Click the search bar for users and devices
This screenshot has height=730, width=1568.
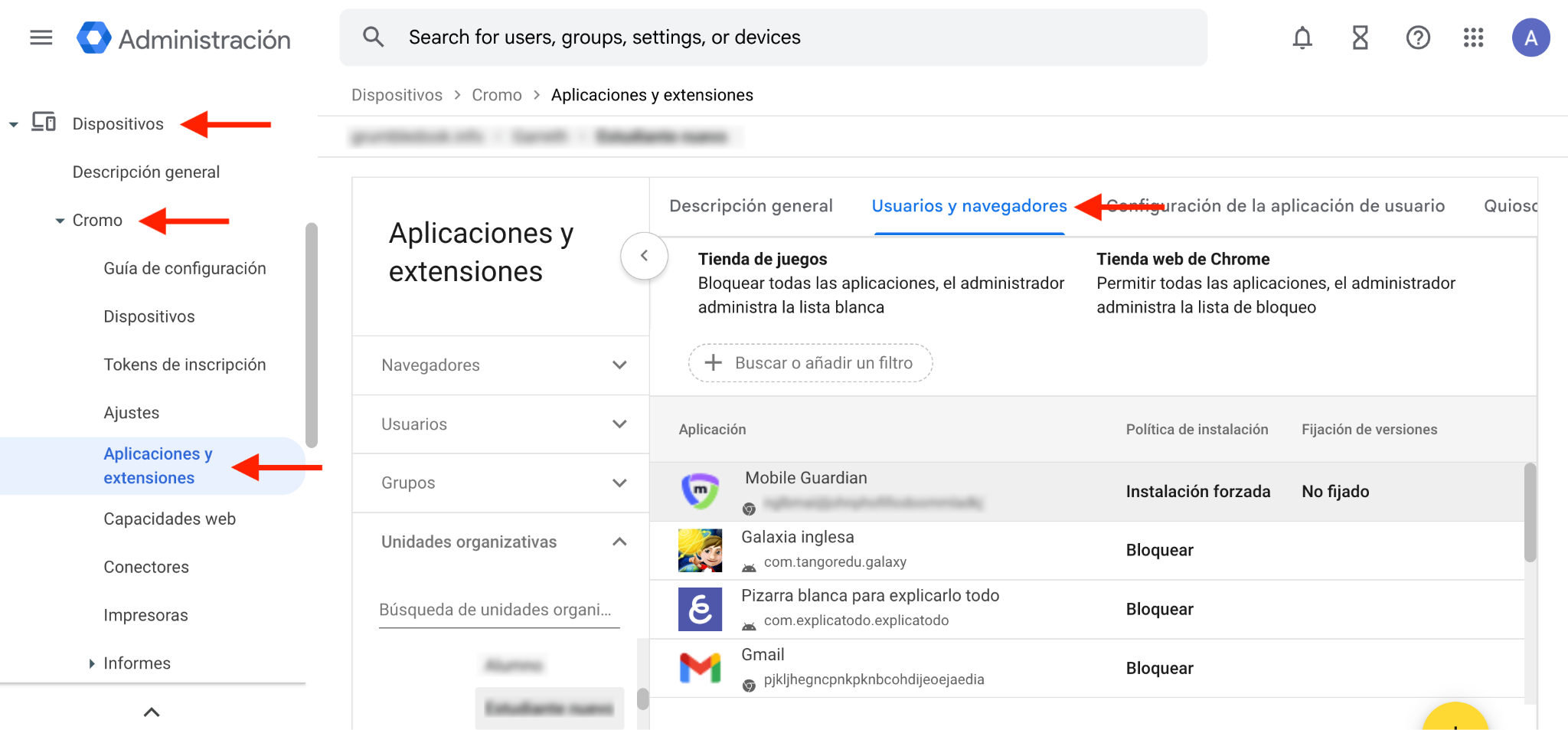773,38
